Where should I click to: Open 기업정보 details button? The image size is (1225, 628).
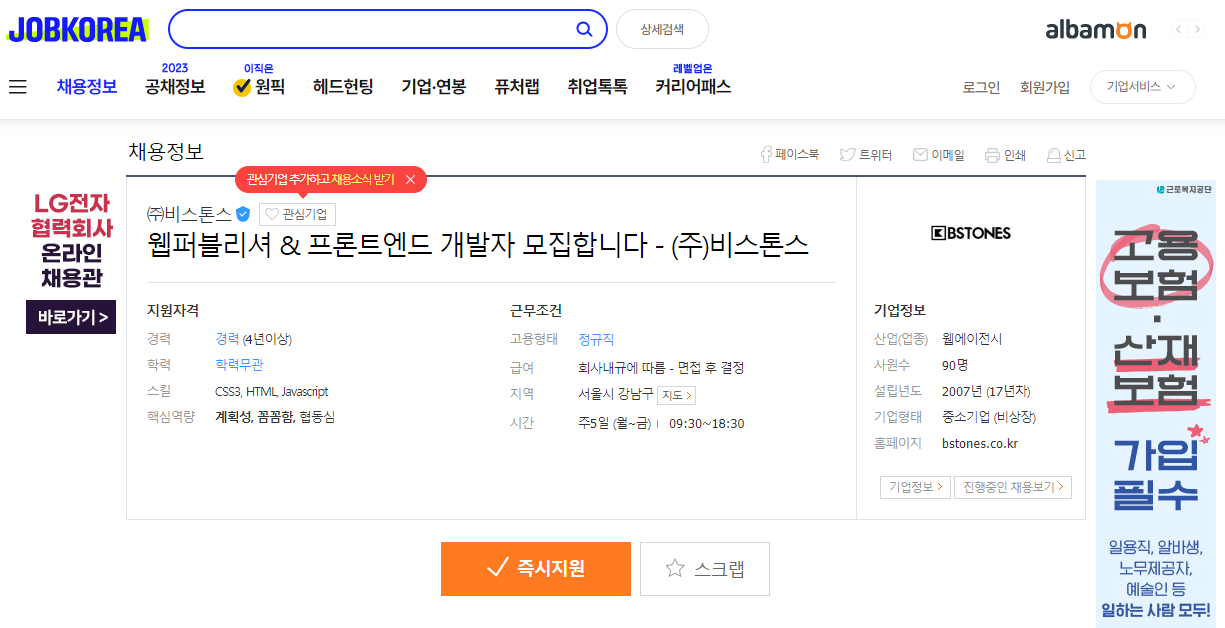[914, 487]
